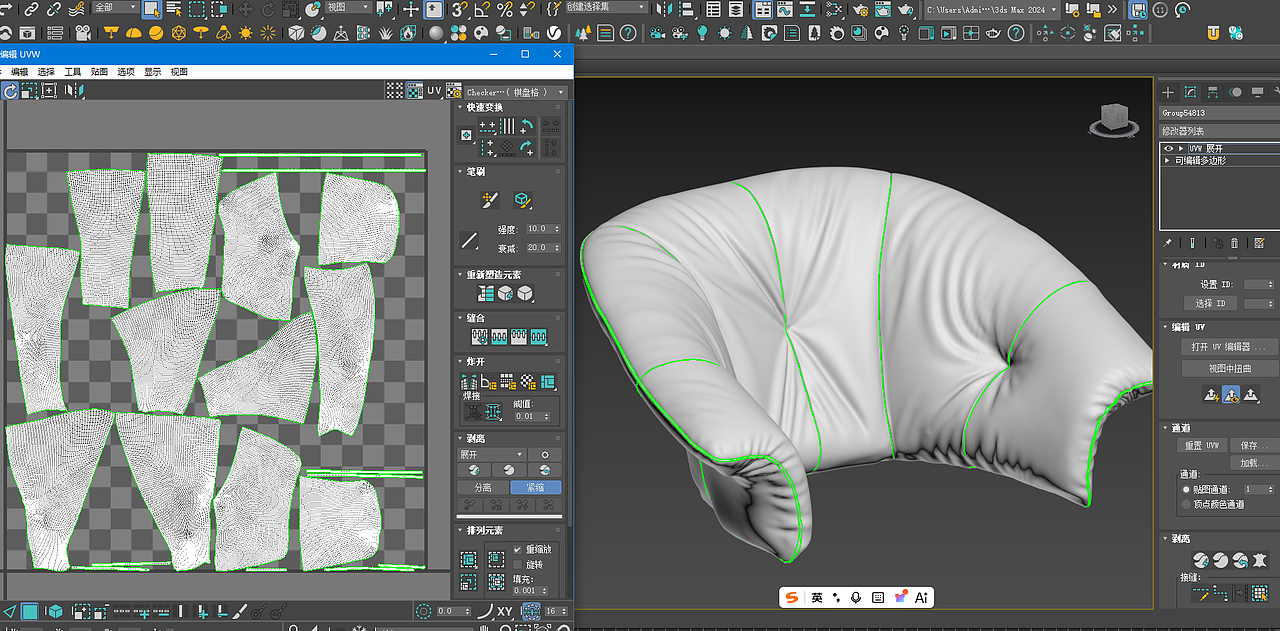Toggle the autosave floppy disk icon
This screenshot has width=1280, height=631.
point(1138,9)
